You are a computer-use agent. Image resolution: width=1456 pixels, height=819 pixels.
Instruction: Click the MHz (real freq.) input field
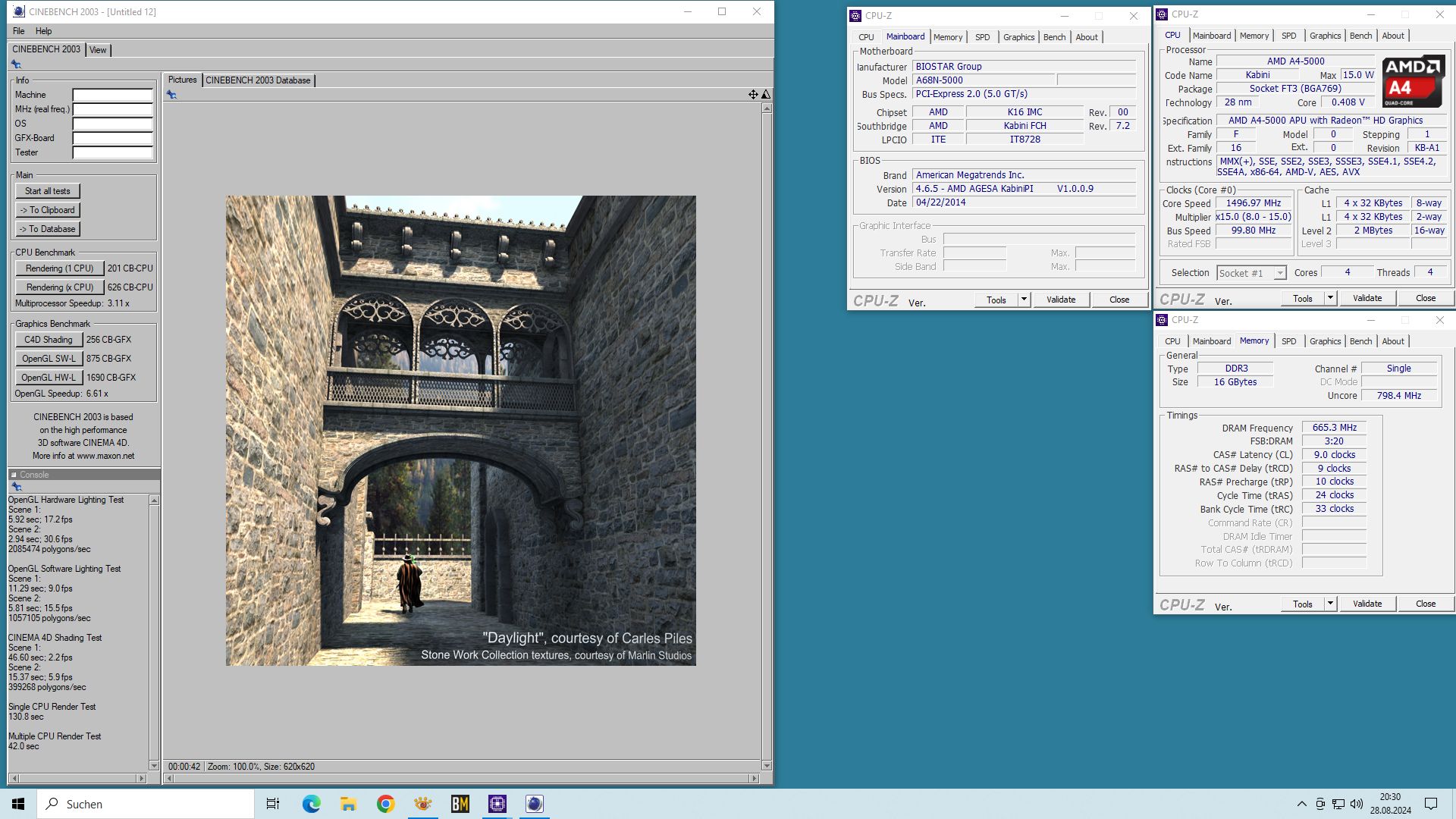point(113,109)
